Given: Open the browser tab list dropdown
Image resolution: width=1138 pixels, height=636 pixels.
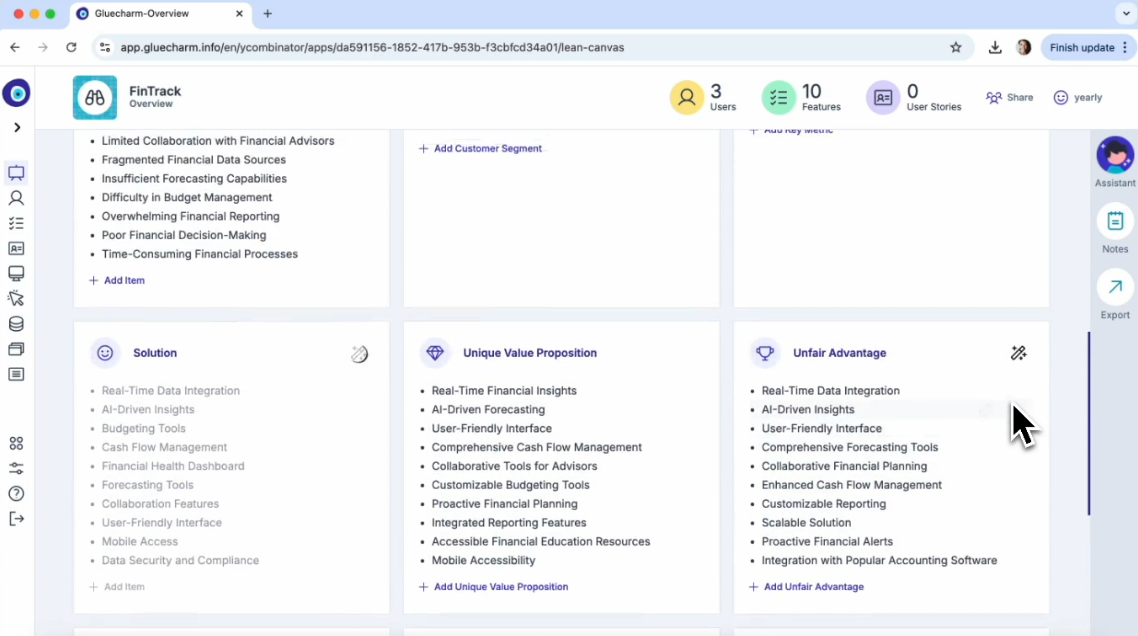Looking at the screenshot, I should [x=1122, y=14].
